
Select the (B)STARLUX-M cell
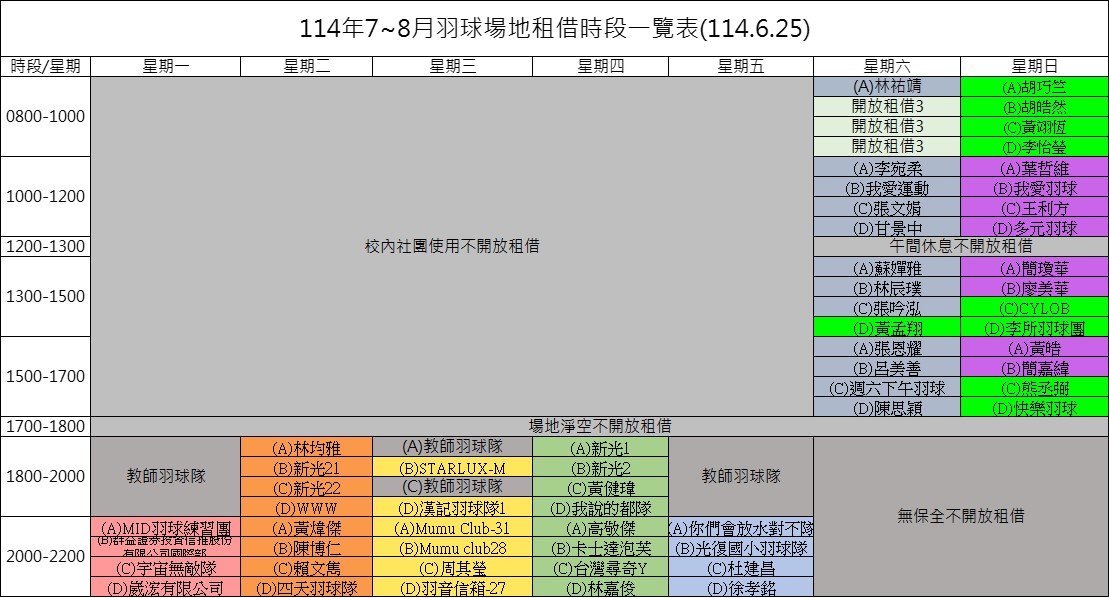(x=452, y=467)
